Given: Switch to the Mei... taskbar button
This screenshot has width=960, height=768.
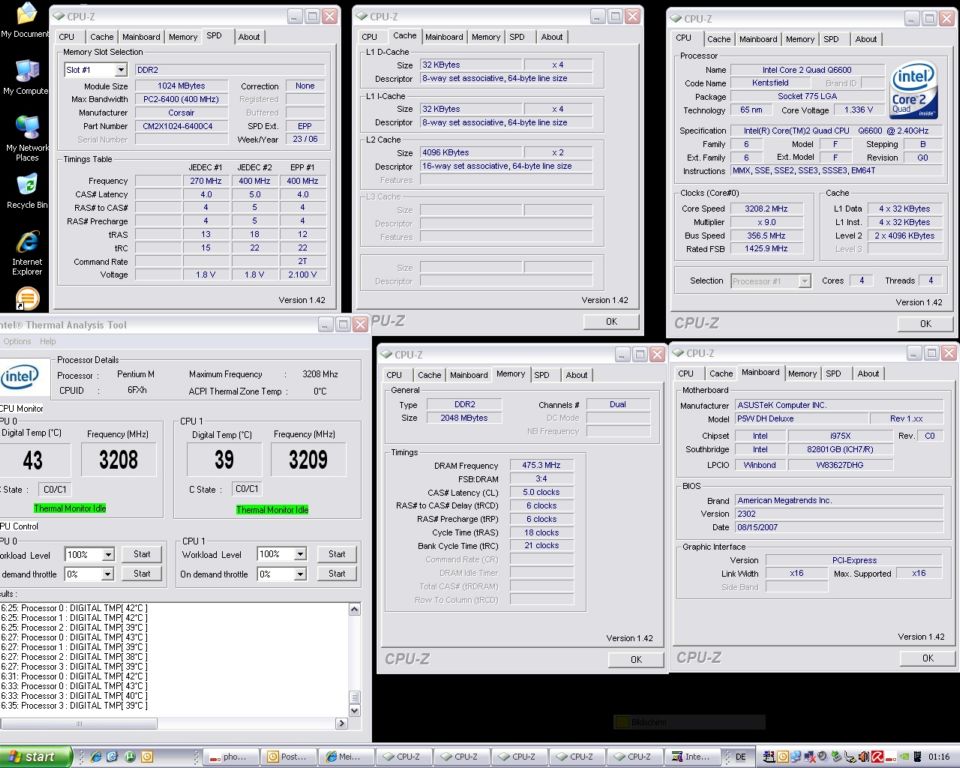Looking at the screenshot, I should 344,757.
